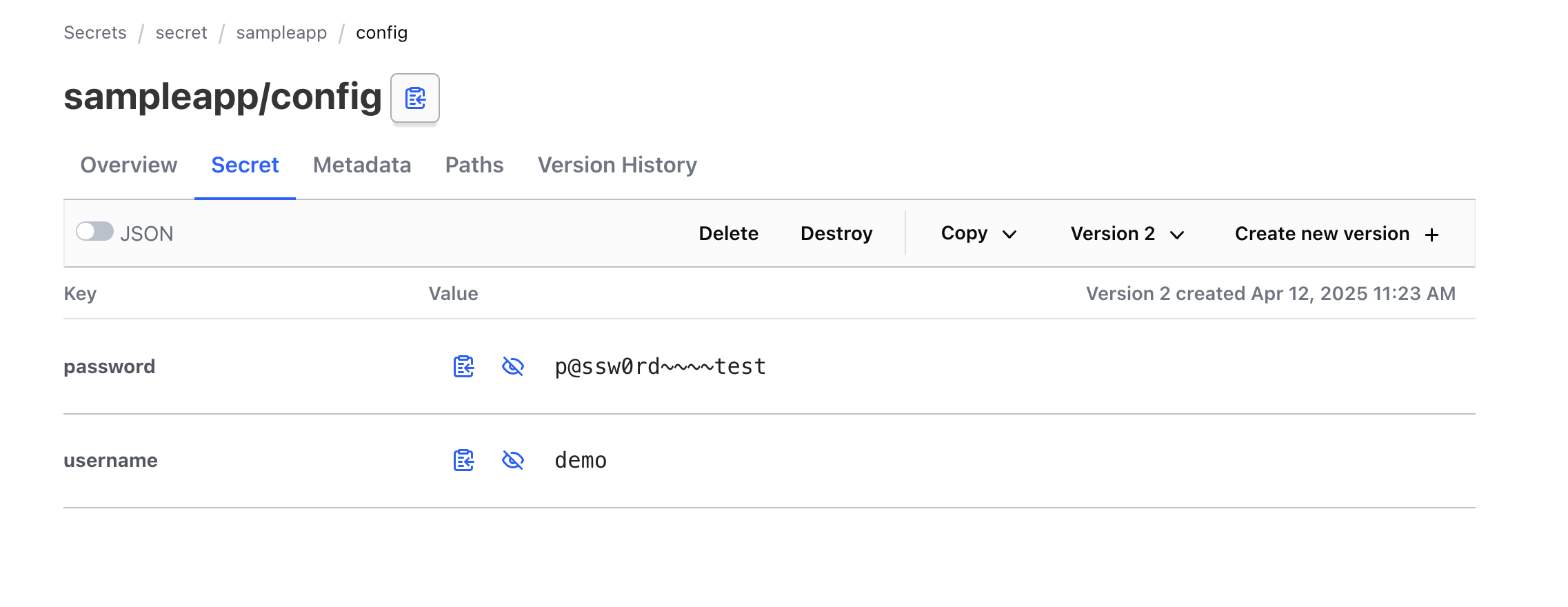1568x607 pixels.
Task: Expand the Copy dropdown menu
Action: [978, 234]
